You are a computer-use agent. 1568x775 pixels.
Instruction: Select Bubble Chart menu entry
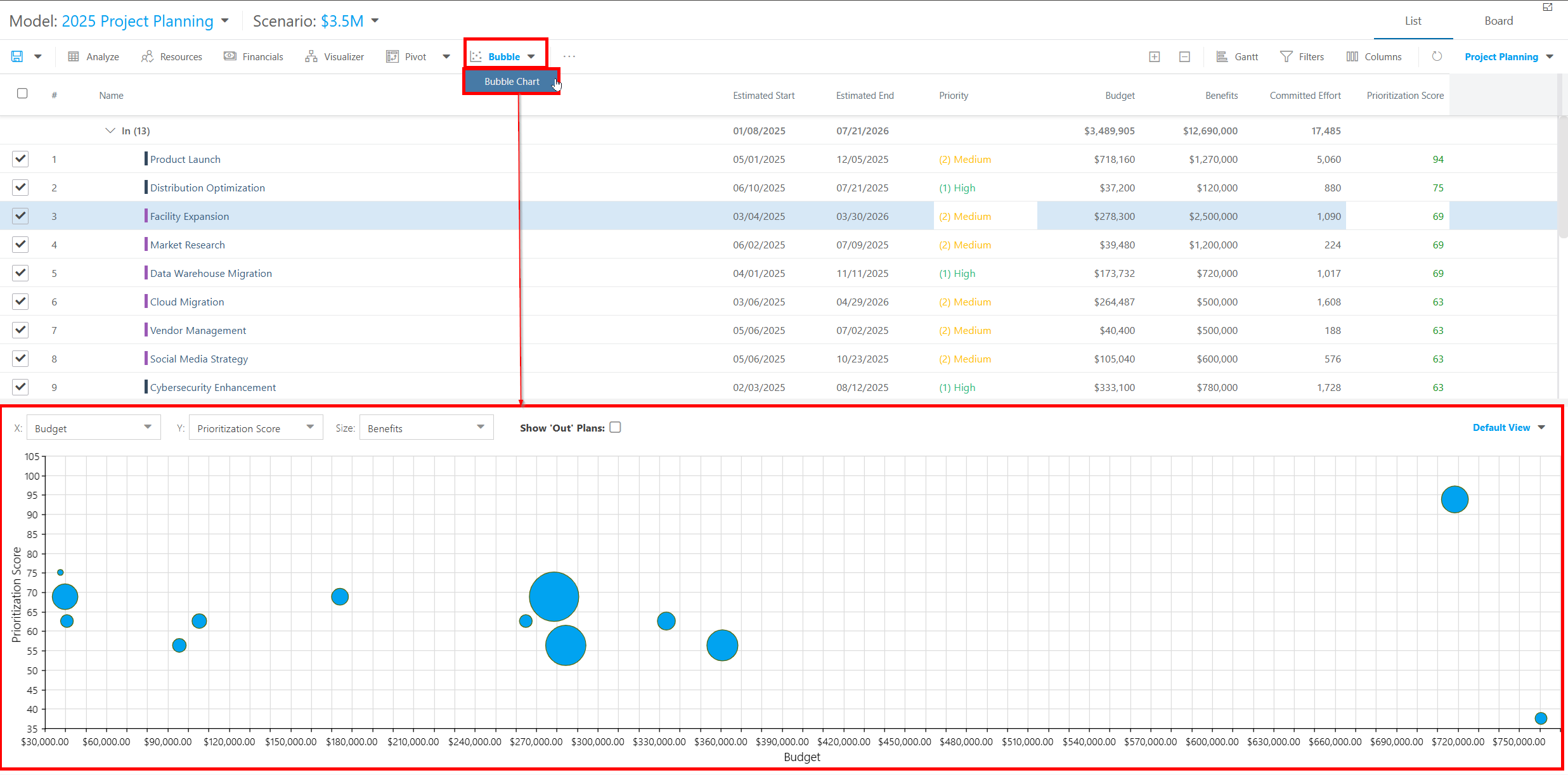[512, 82]
